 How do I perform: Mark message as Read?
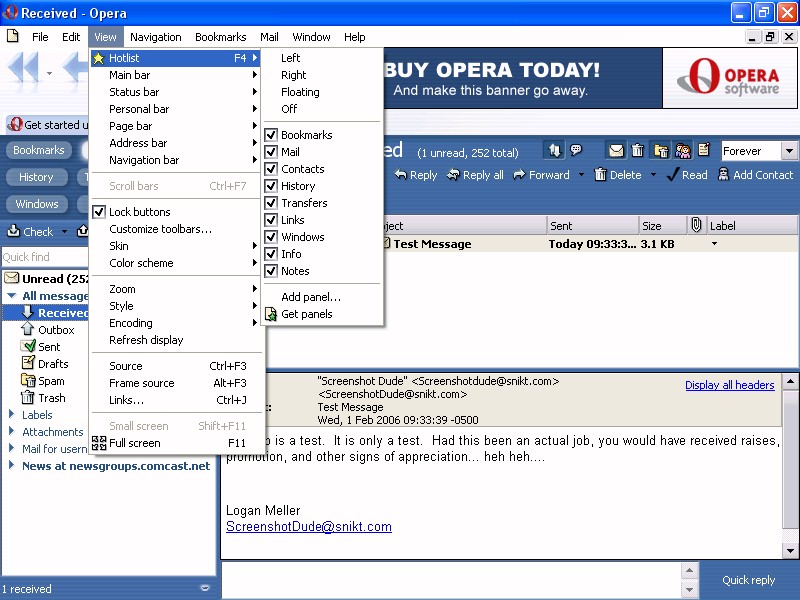point(687,175)
